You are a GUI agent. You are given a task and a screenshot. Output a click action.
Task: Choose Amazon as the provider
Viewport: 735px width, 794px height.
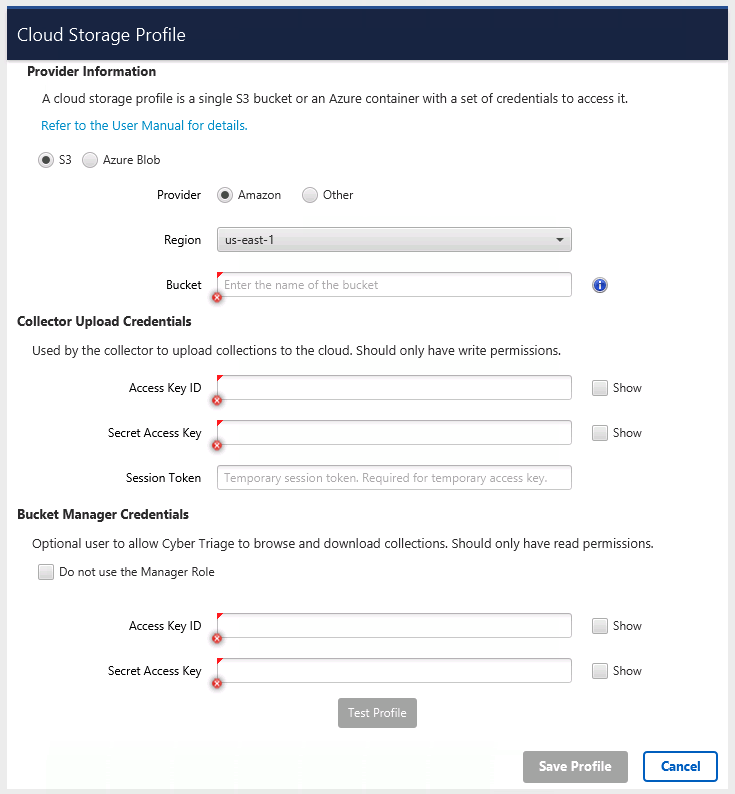pos(225,195)
